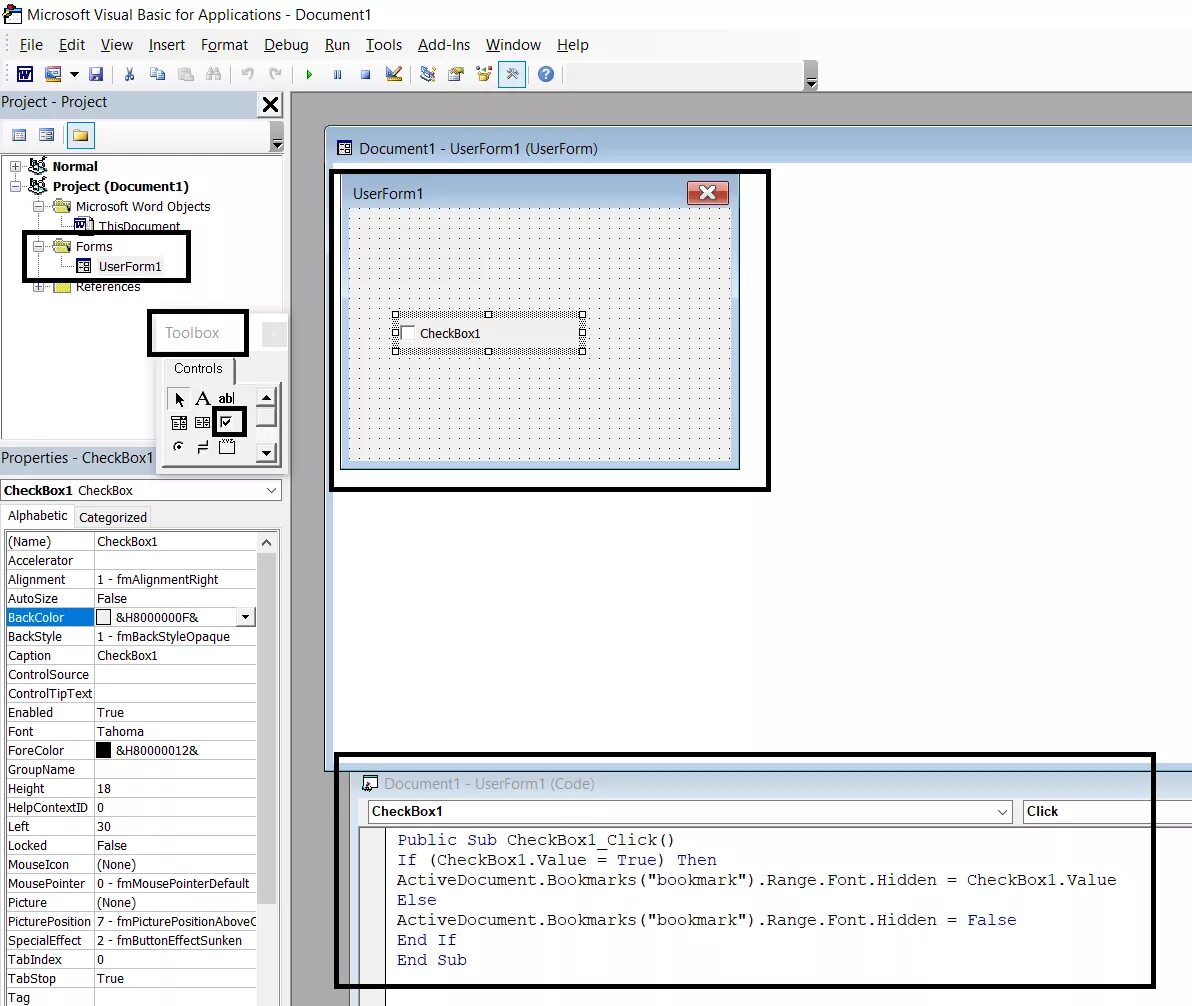Choose the TextBox (abl) tool in Toolbox
The width and height of the screenshot is (1192, 1006).
[227, 398]
